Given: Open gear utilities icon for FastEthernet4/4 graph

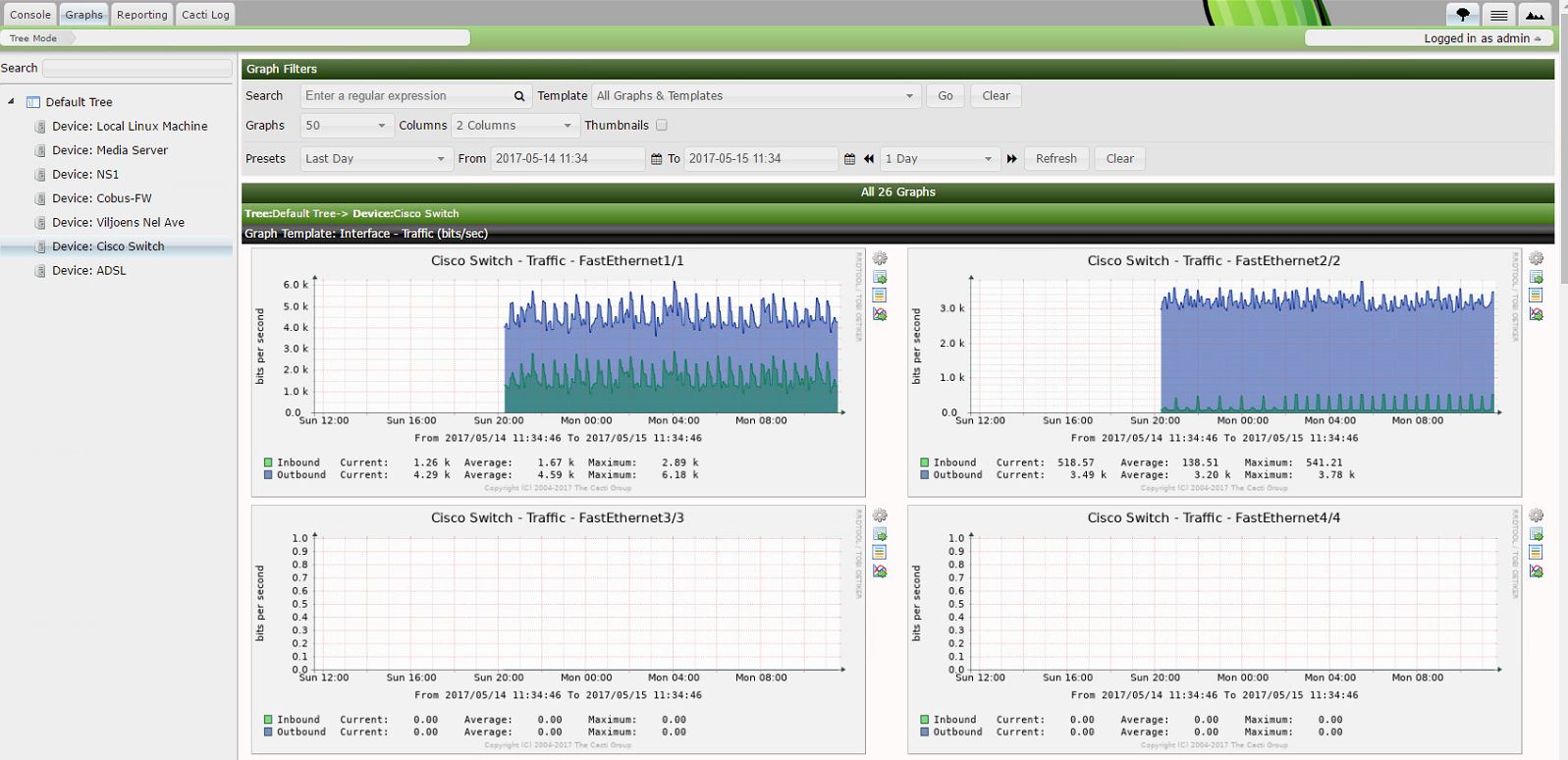Looking at the screenshot, I should 1536,516.
